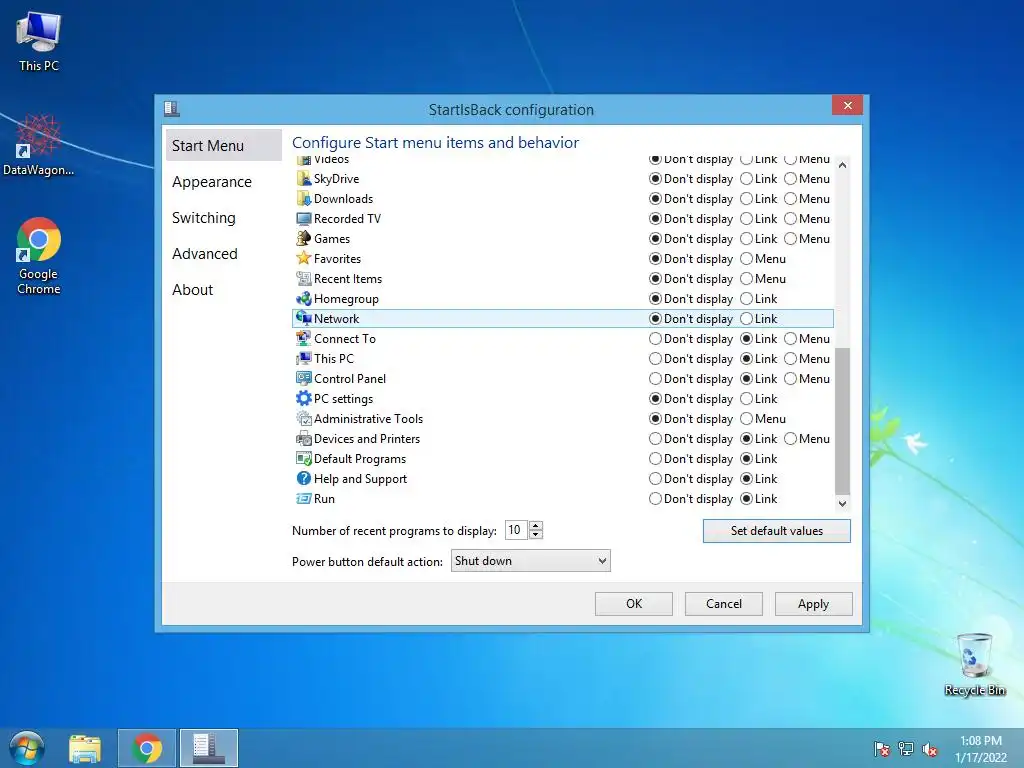Click the SkyDrive folder icon

tap(304, 179)
